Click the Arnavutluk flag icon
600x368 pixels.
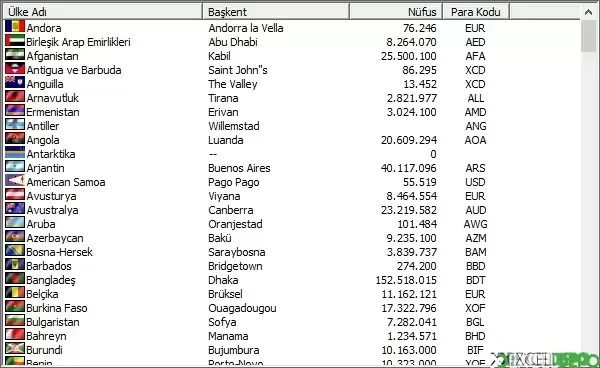(15, 97)
